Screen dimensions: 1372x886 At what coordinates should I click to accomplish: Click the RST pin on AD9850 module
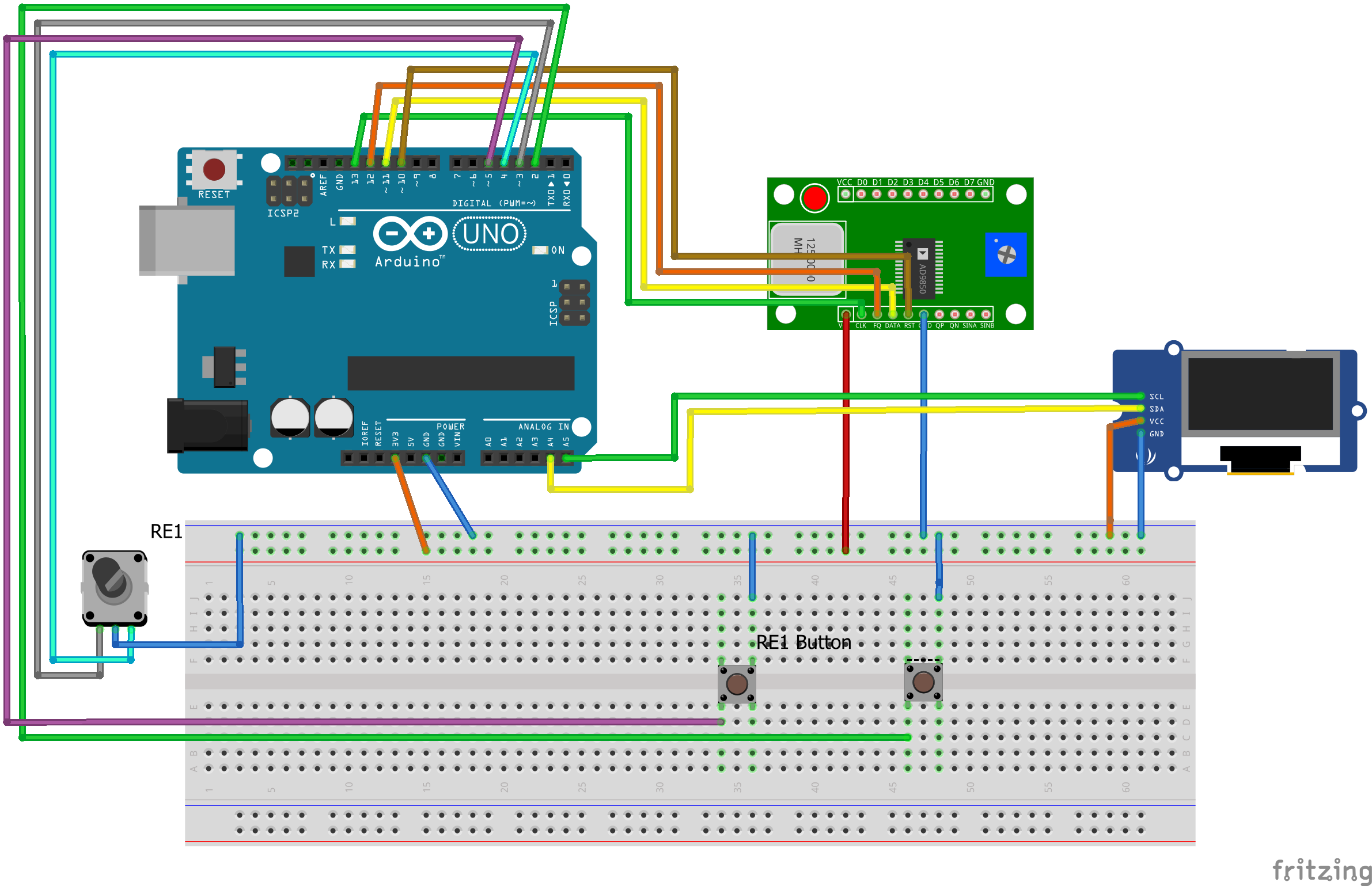(908, 314)
